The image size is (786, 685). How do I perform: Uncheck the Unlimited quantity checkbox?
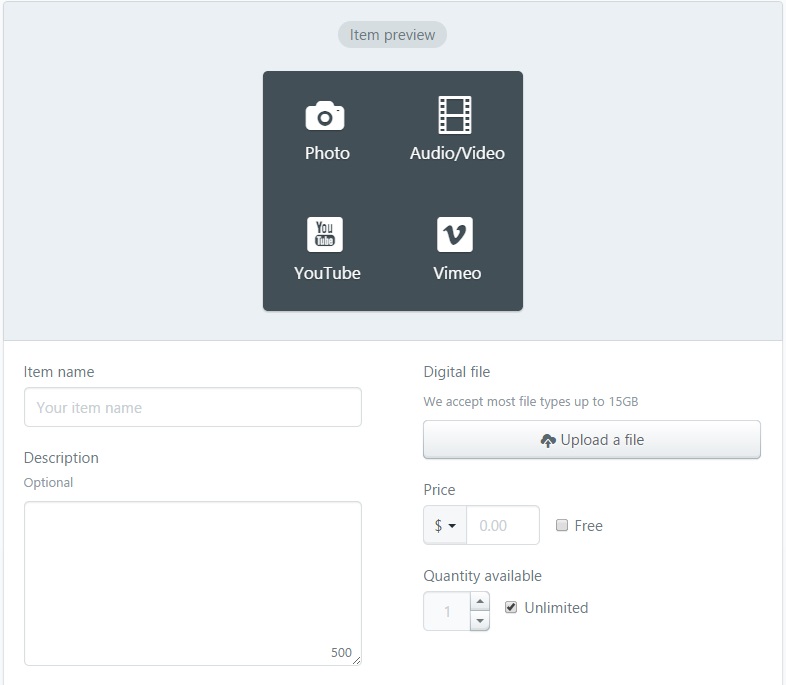tap(511, 607)
